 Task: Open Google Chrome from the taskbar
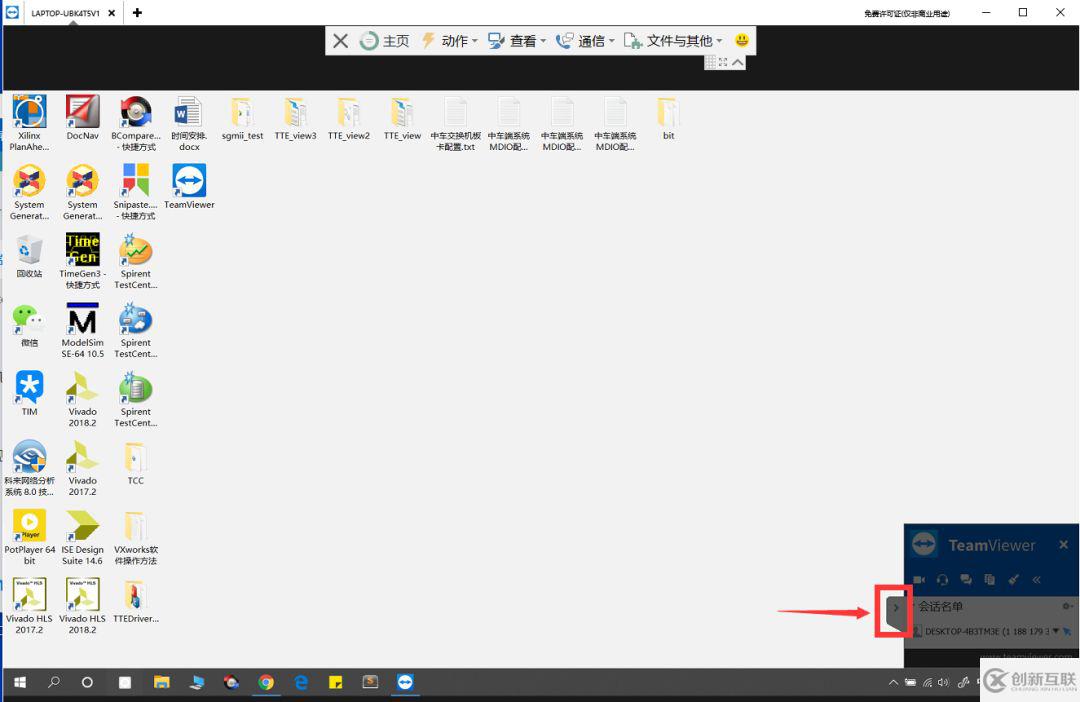point(266,682)
